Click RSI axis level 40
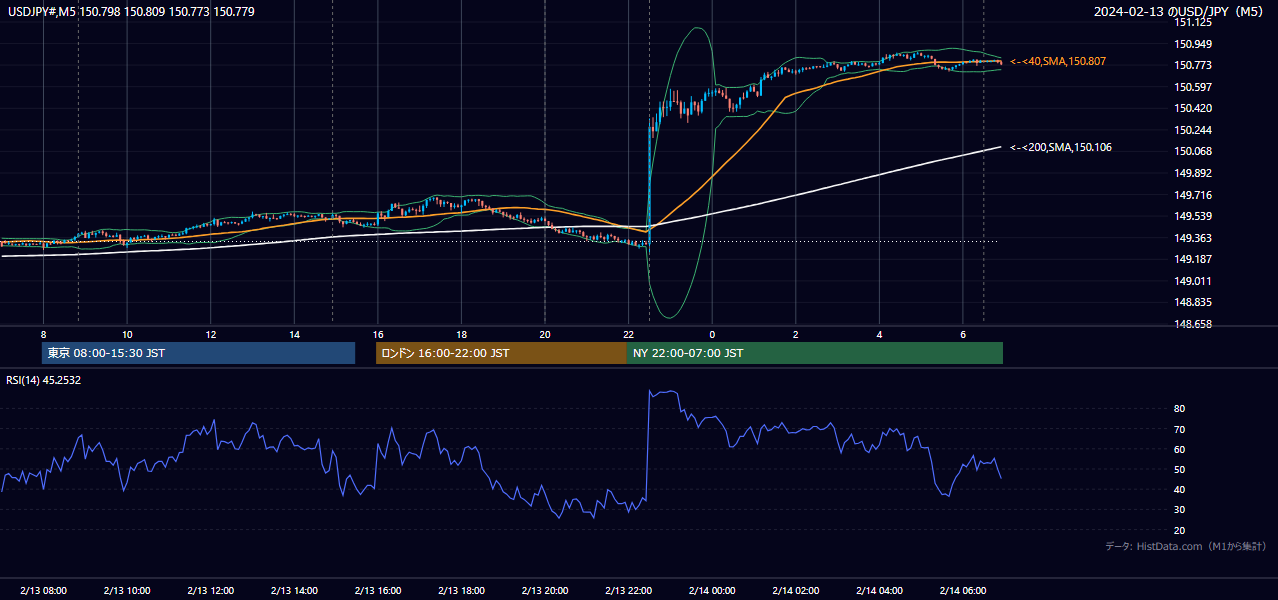The image size is (1278, 600). (x=1180, y=489)
